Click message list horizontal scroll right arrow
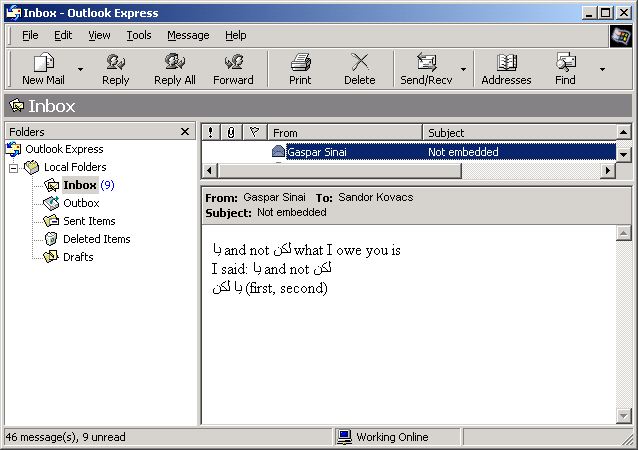The width and height of the screenshot is (638, 450). coord(608,170)
